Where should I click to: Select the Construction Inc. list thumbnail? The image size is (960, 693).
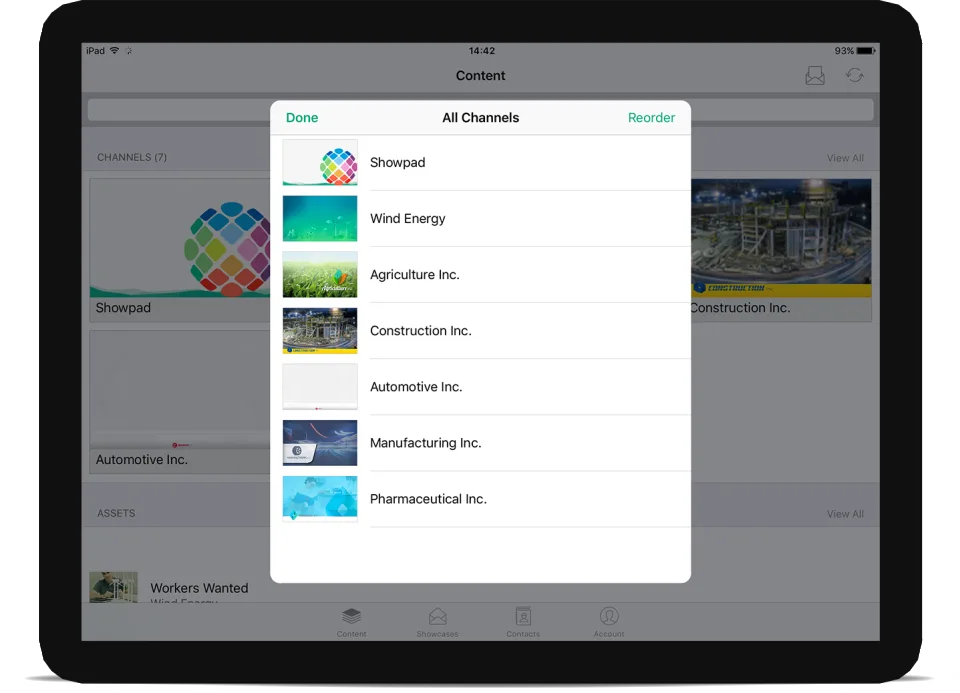320,331
